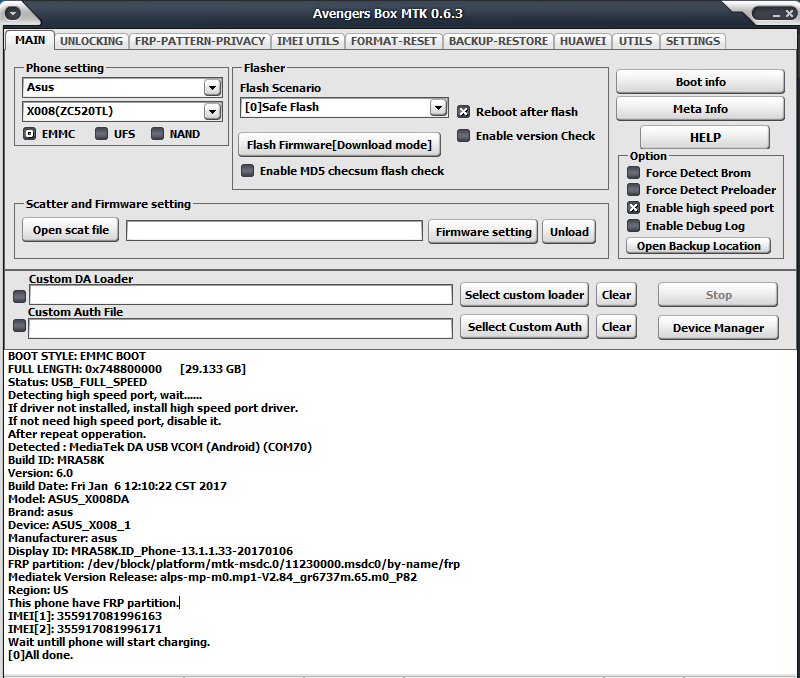Toggle the Custom DA Loader checkbox
800x678 pixels.
19,296
